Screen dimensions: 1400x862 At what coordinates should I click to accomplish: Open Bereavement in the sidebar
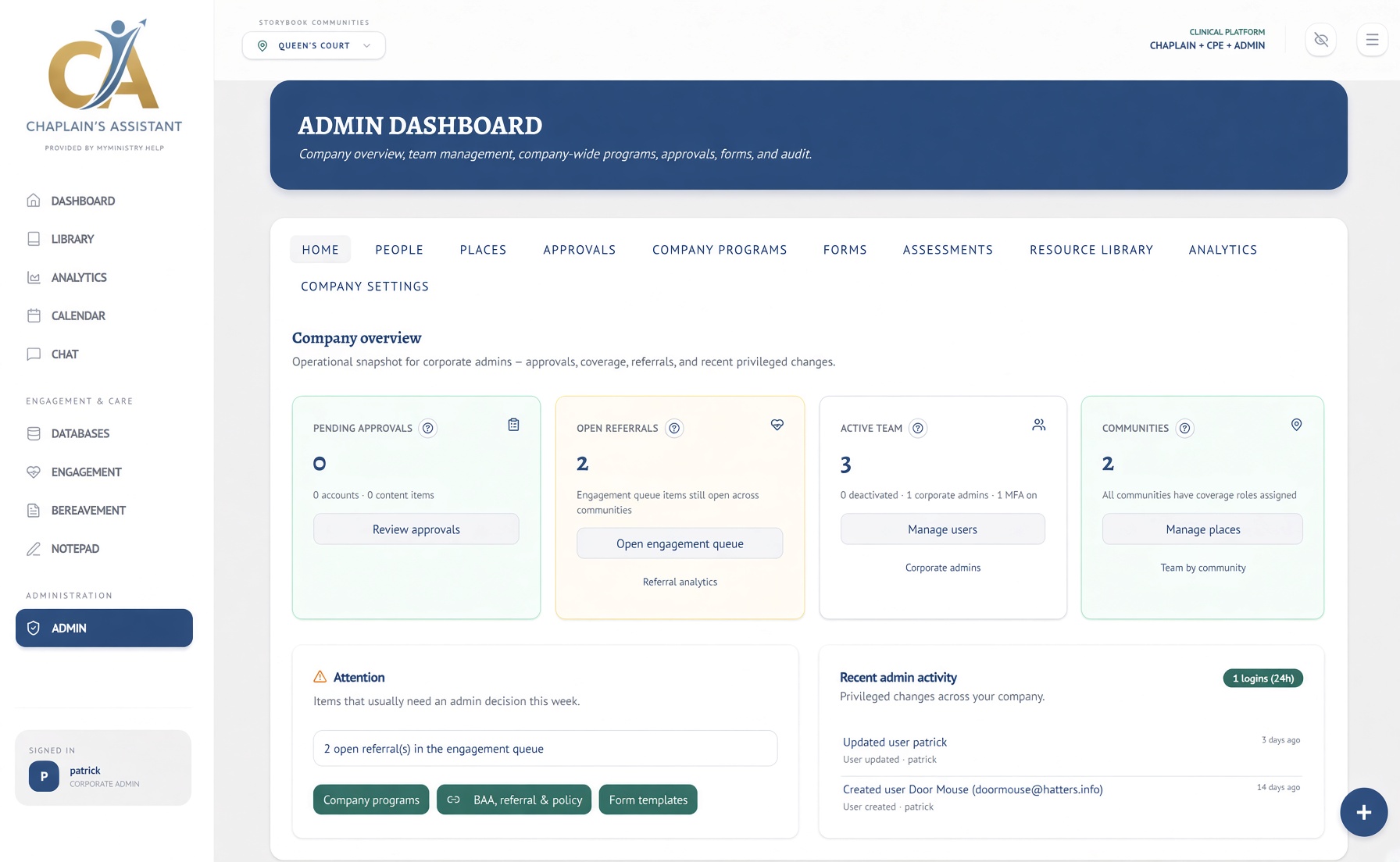coord(104,510)
